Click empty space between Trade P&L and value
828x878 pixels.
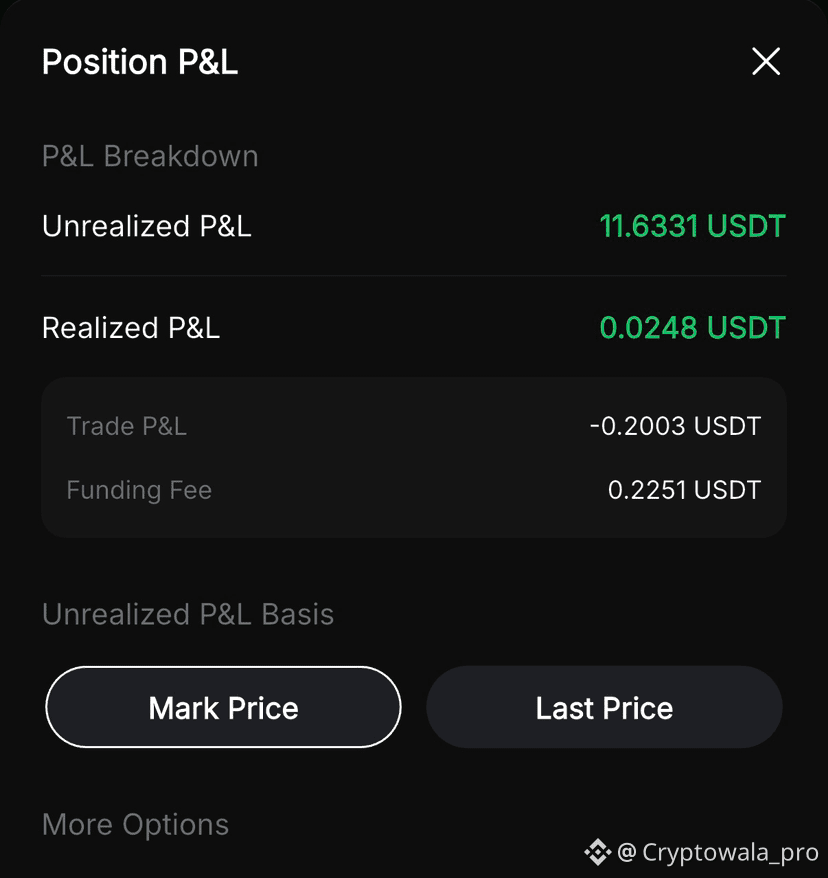386,426
